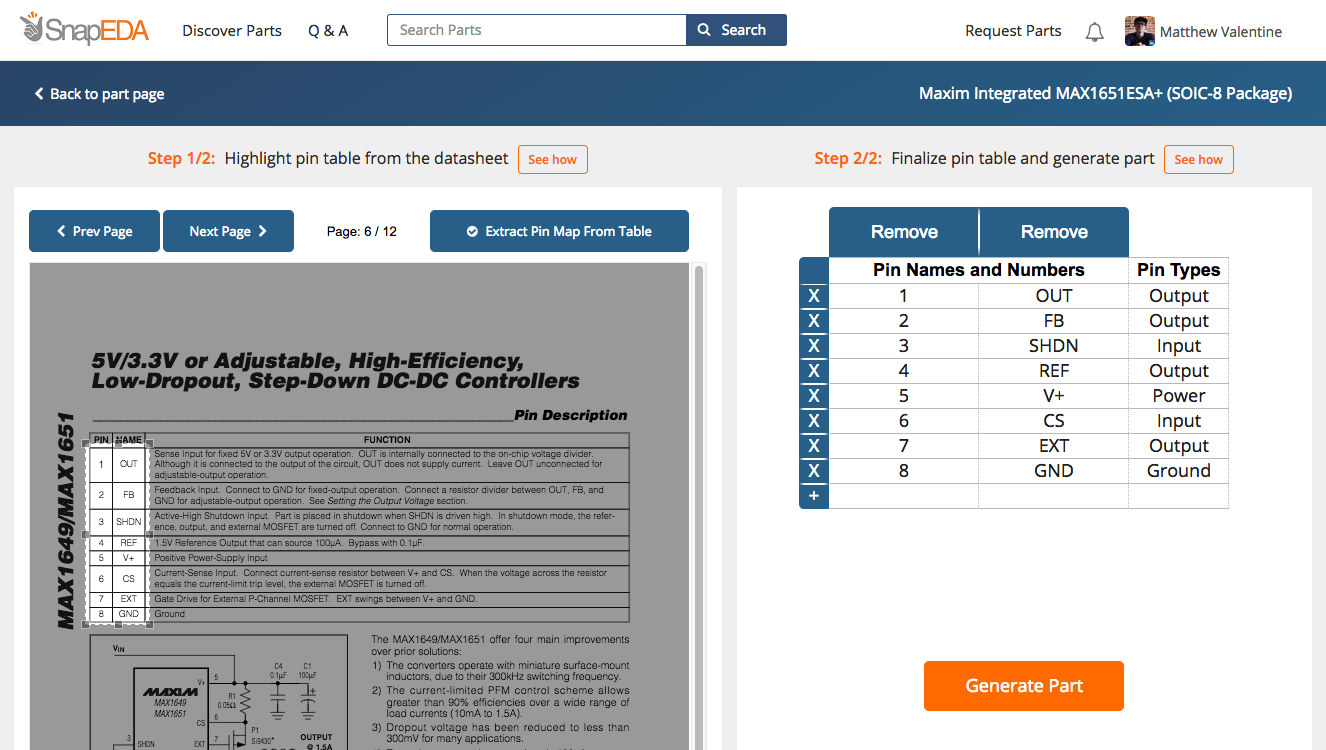Click Generate Part button
Image resolution: width=1326 pixels, height=750 pixels.
pyautogui.click(x=1024, y=686)
